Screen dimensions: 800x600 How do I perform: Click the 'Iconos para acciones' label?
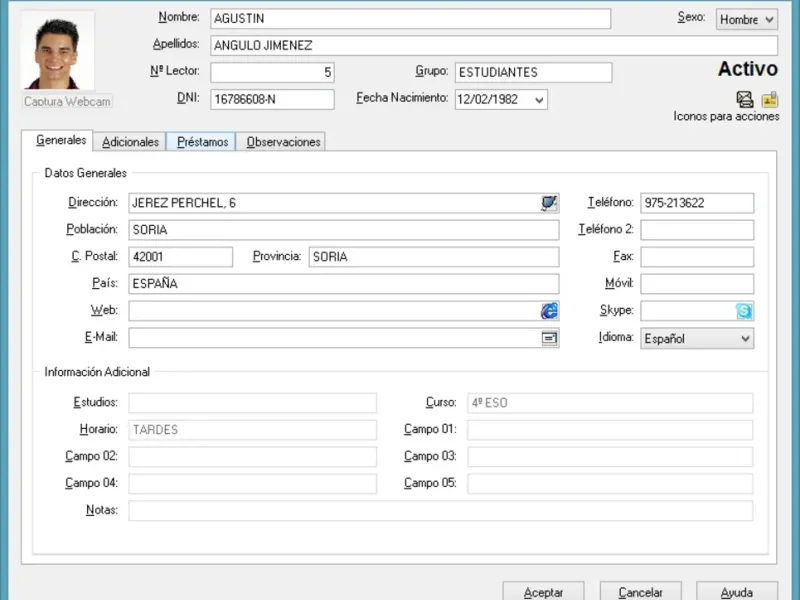pos(726,116)
